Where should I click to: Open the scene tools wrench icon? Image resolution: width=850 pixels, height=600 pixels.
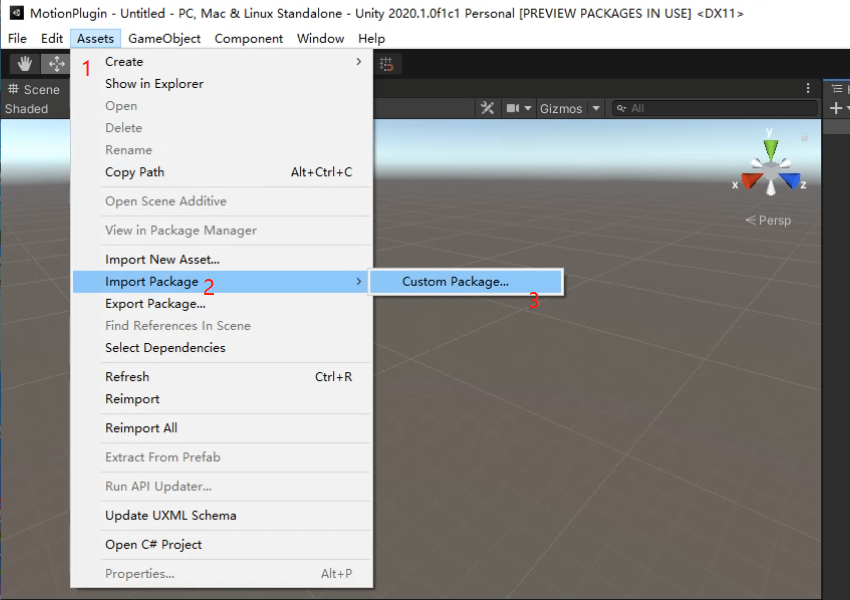[487, 108]
